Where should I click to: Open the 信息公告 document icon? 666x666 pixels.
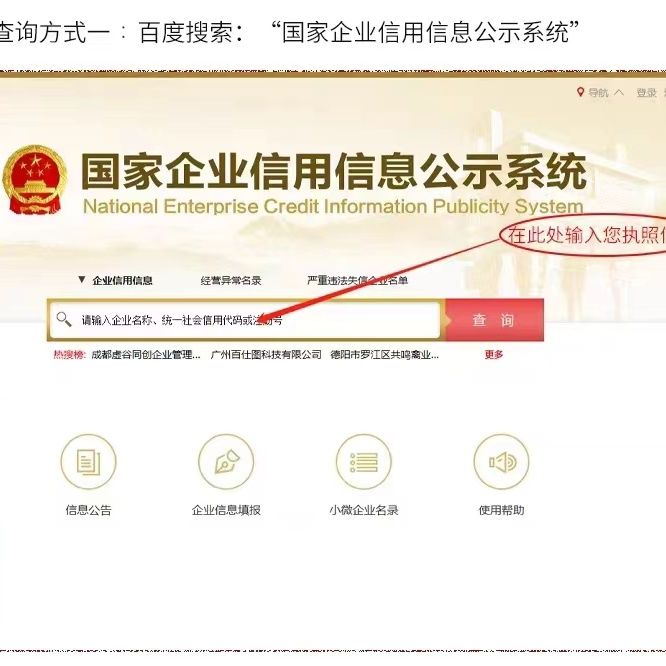tap(88, 462)
